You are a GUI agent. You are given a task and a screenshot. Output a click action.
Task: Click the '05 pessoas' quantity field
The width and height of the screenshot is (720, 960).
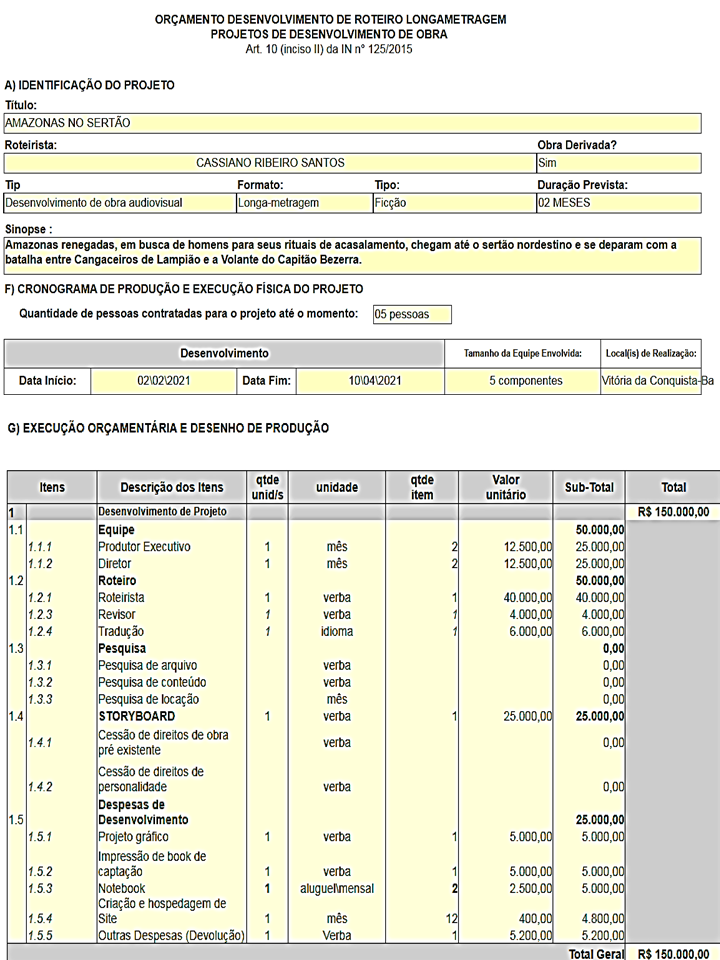point(412,315)
